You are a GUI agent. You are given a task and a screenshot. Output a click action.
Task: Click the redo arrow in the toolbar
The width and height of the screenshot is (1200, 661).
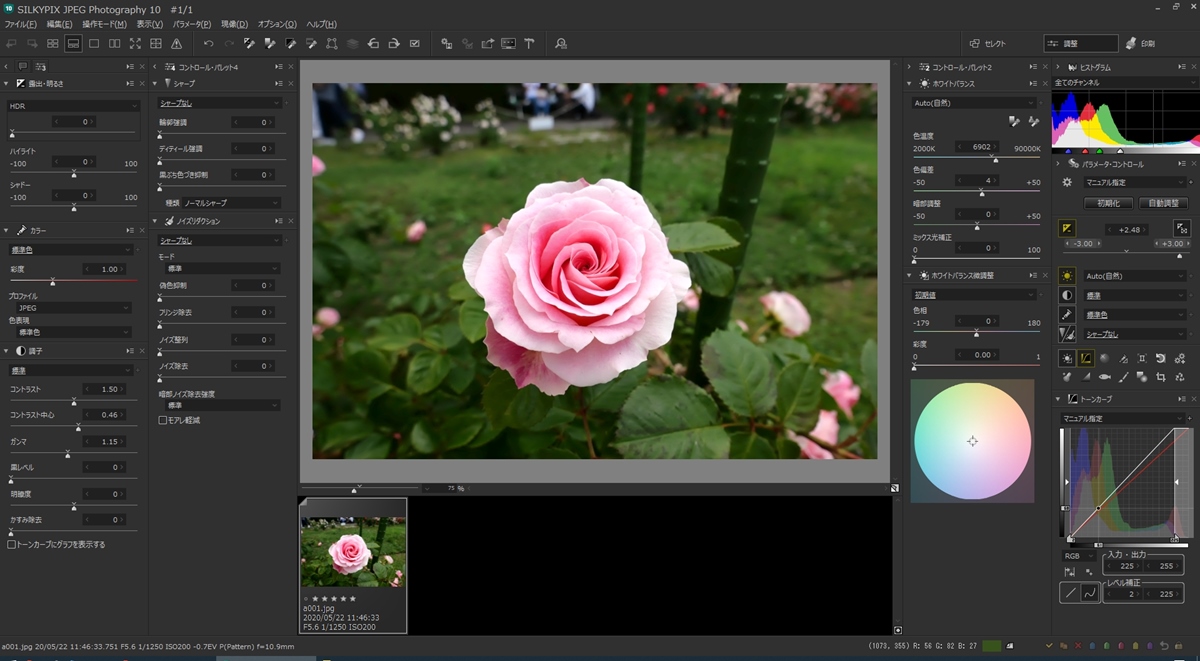click(x=229, y=43)
